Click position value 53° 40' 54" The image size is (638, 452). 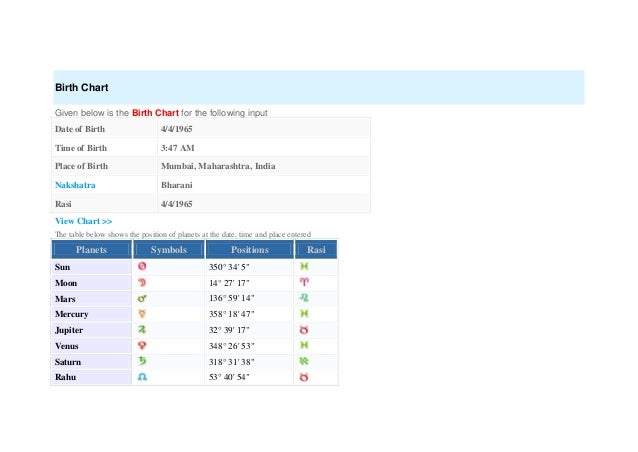coord(229,377)
